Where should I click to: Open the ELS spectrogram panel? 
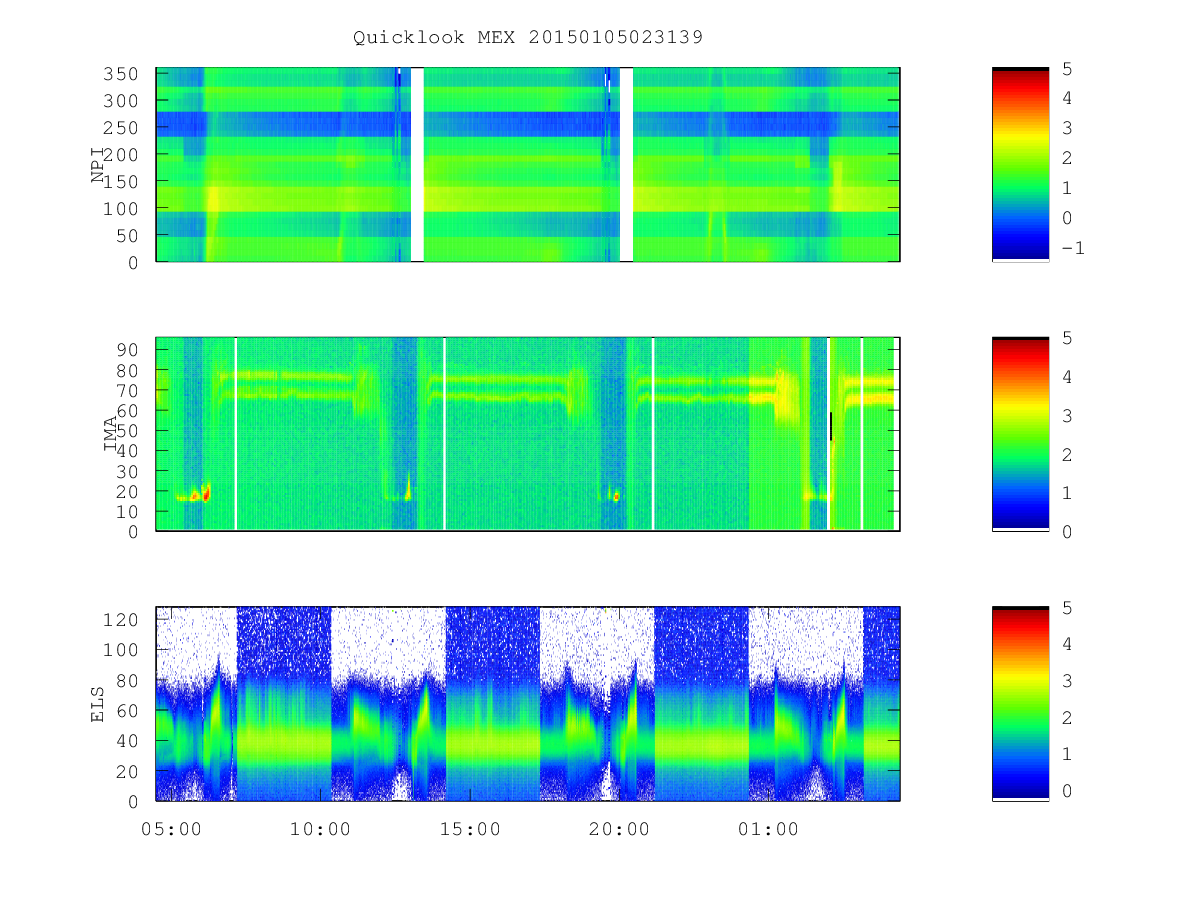click(528, 704)
